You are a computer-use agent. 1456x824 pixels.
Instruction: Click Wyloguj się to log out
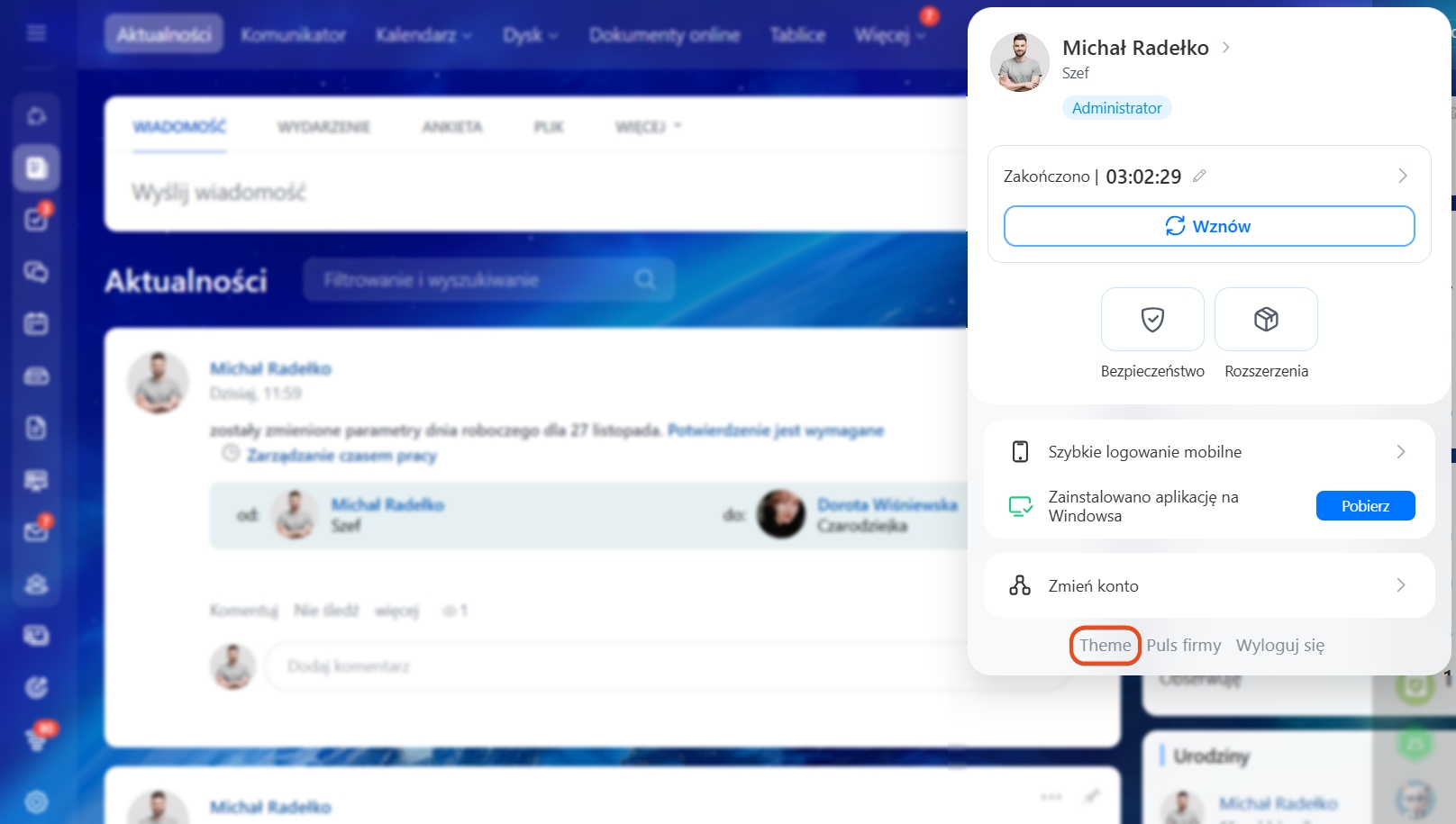tap(1279, 646)
